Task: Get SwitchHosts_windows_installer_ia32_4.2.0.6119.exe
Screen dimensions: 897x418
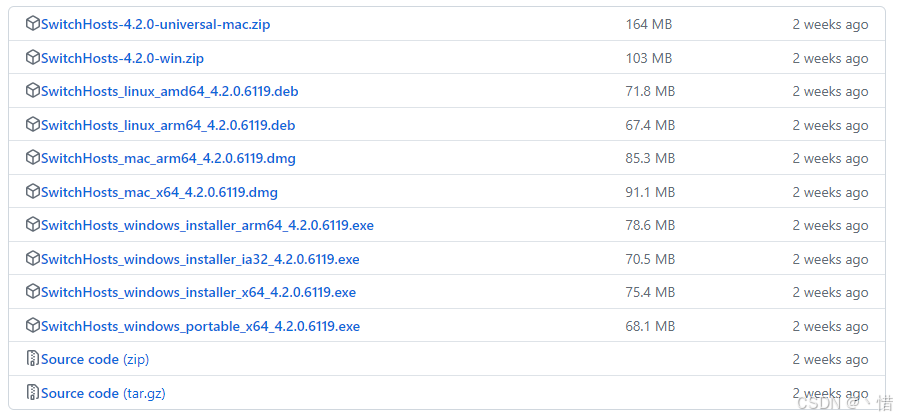Action: coord(200,259)
